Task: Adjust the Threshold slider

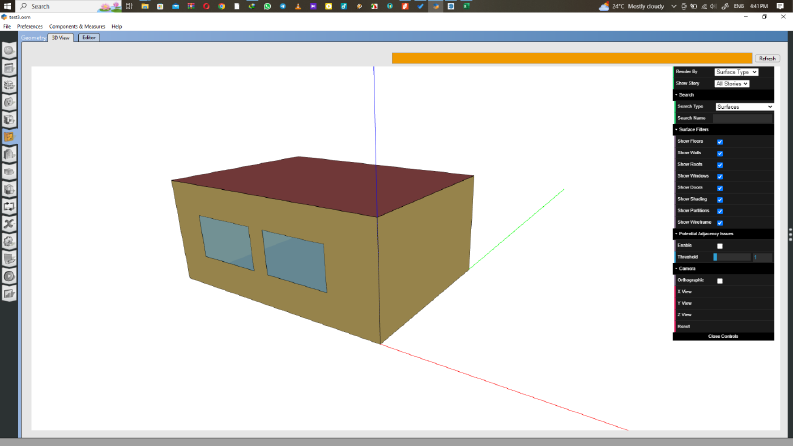Action: click(732, 257)
